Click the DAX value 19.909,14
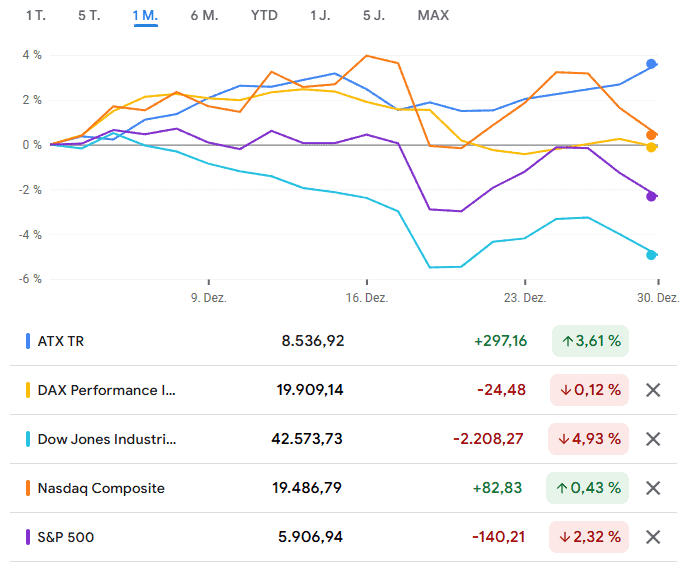Screen dimensions: 683x572 click(310, 389)
